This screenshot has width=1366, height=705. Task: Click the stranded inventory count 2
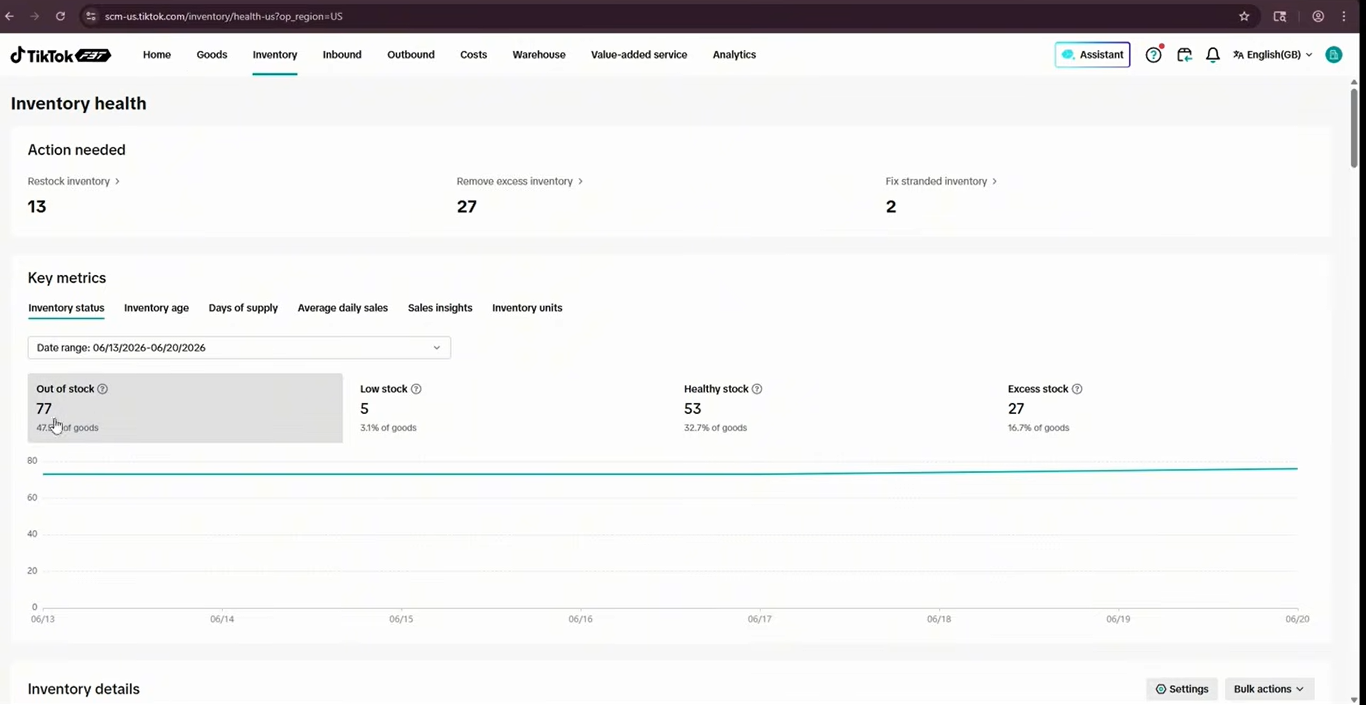click(891, 207)
